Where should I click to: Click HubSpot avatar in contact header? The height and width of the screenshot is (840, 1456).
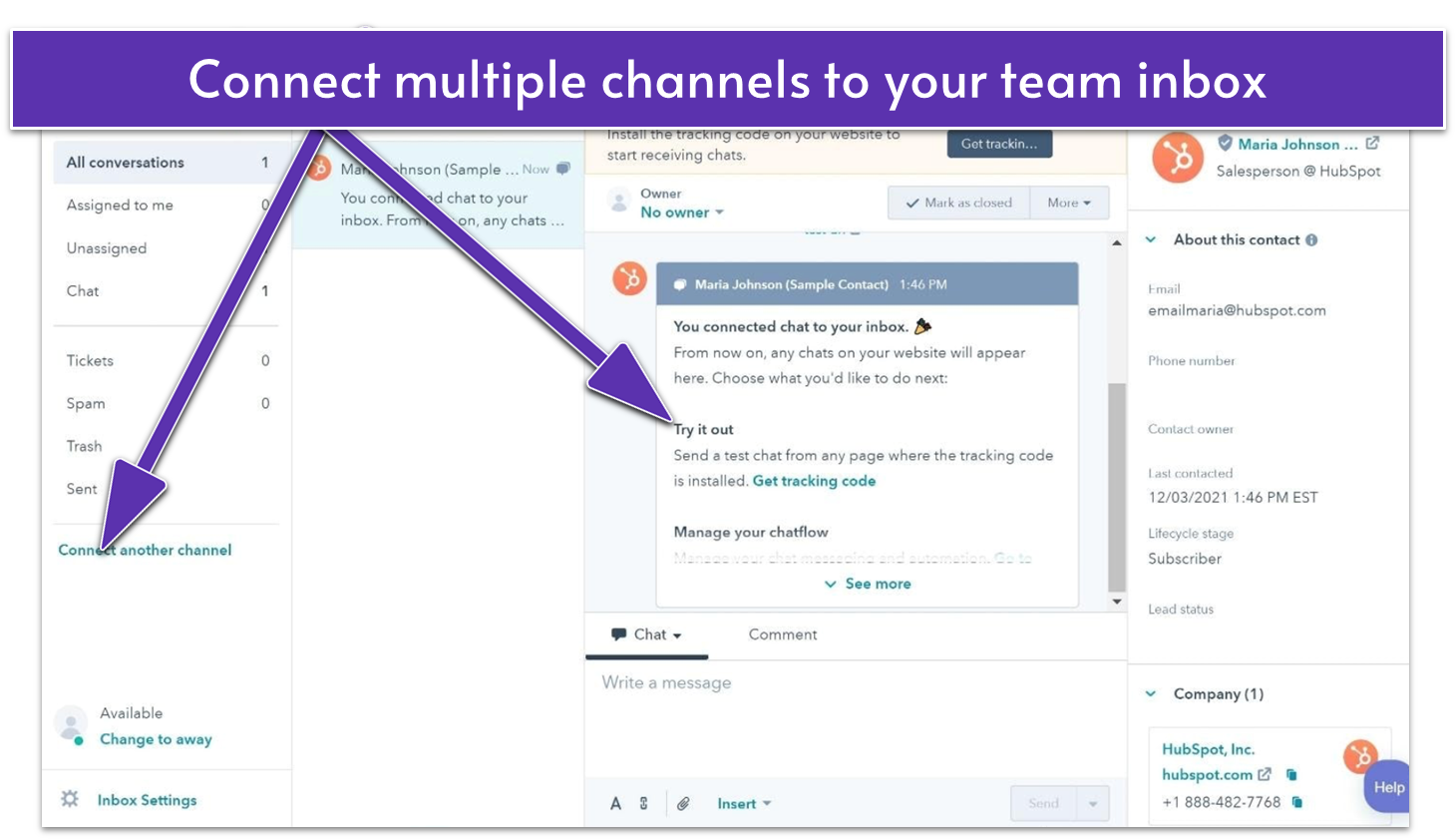(x=1177, y=158)
